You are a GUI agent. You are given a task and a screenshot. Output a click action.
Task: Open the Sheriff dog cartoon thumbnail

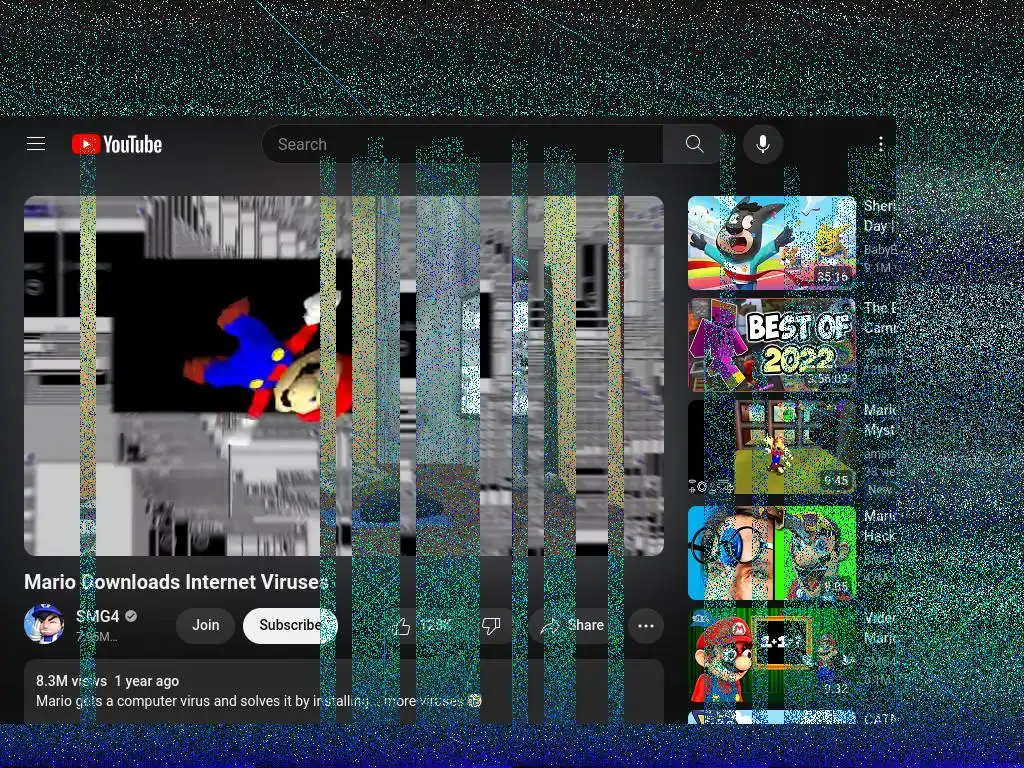(772, 243)
